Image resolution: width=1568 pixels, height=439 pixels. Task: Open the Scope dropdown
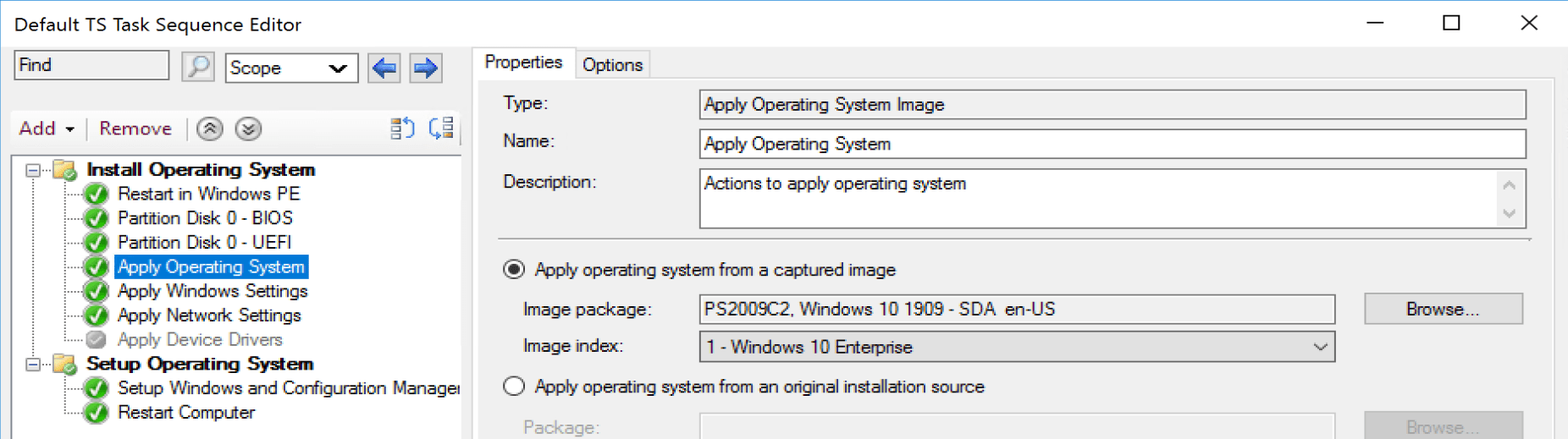(291, 68)
